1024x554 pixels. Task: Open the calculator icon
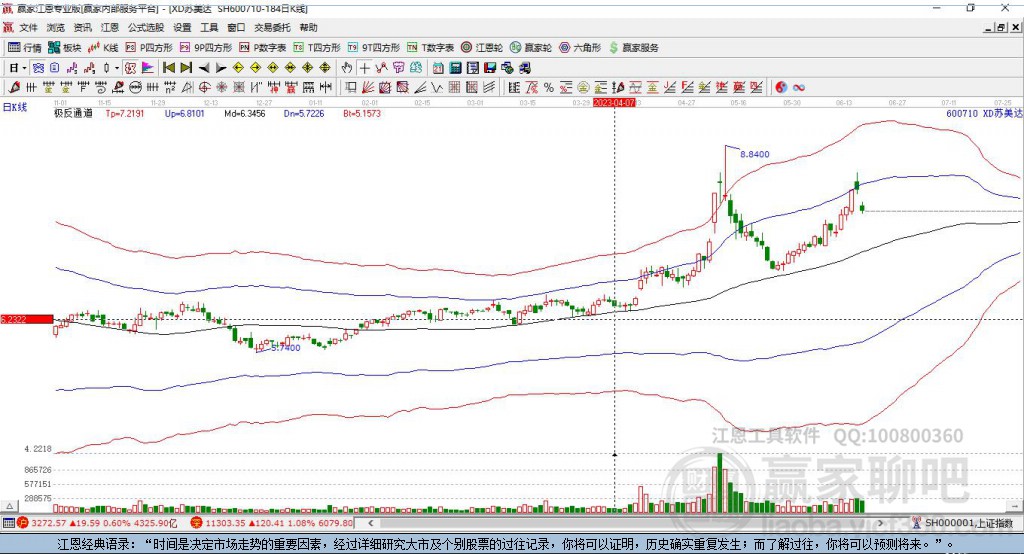455,68
